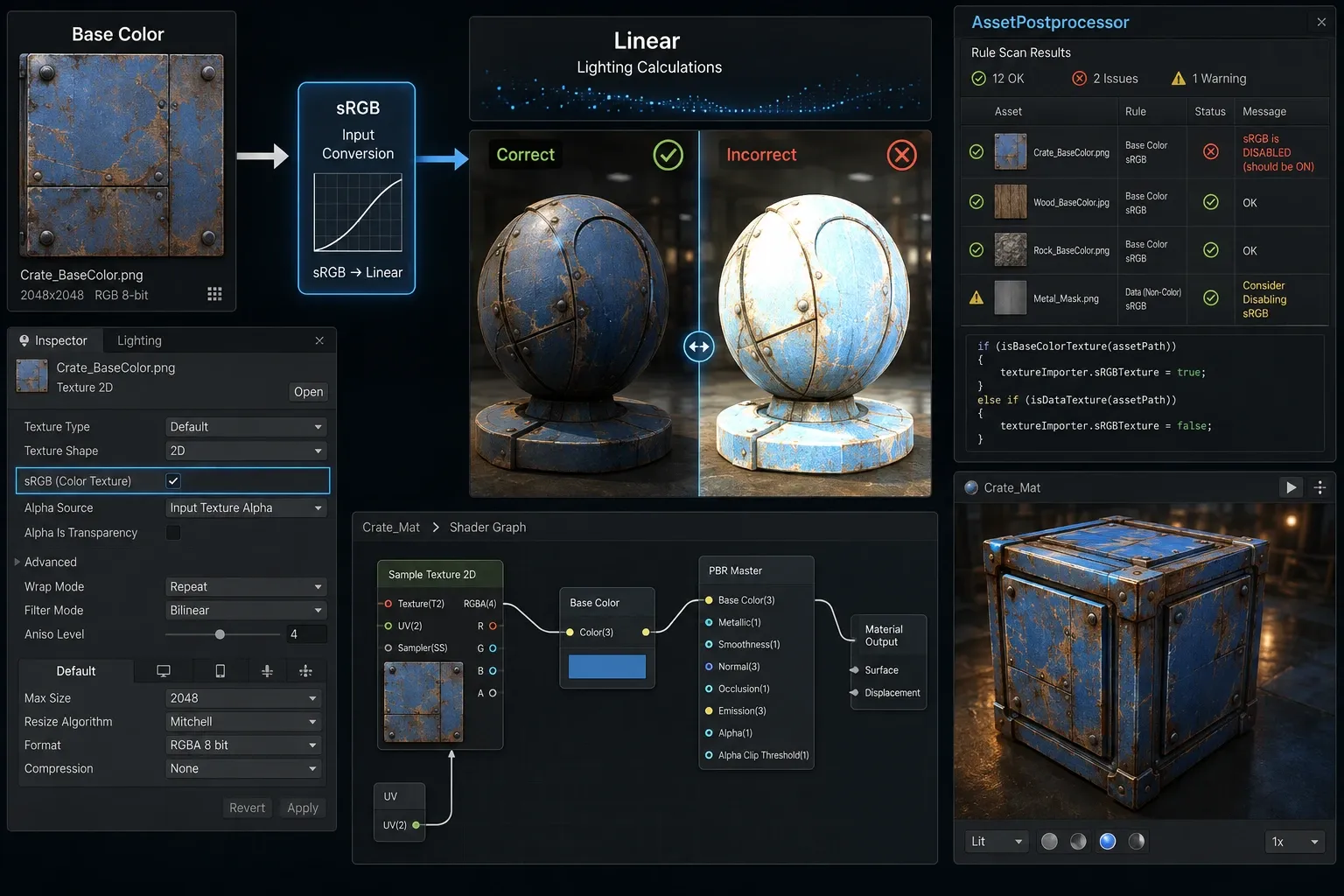Screen dimensions: 1344x896
Task: Open the Texture Type dropdown
Action: (x=246, y=426)
